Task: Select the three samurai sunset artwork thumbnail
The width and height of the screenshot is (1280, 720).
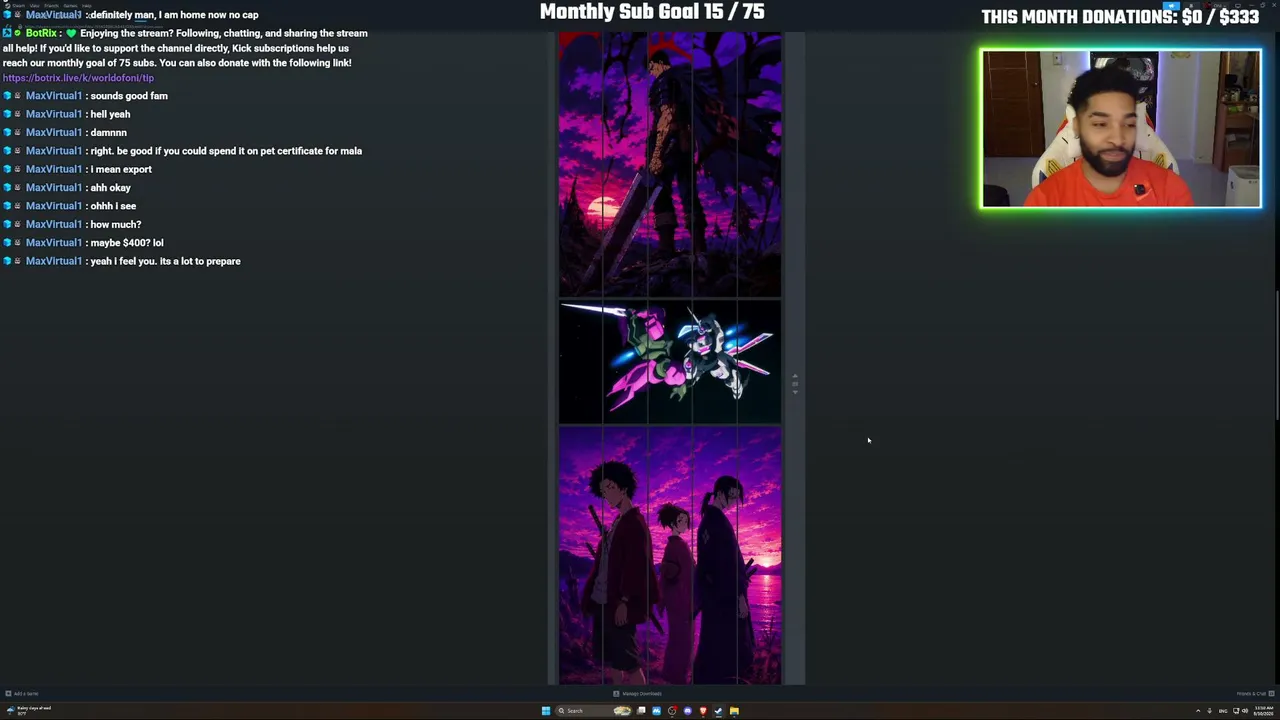Action: [x=669, y=556]
